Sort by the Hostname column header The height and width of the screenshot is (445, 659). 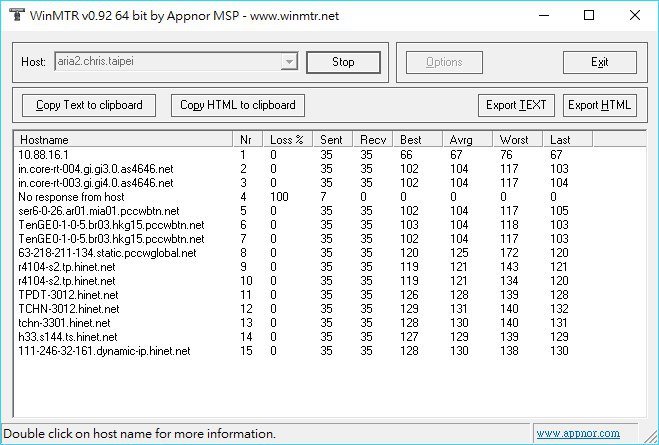click(123, 140)
